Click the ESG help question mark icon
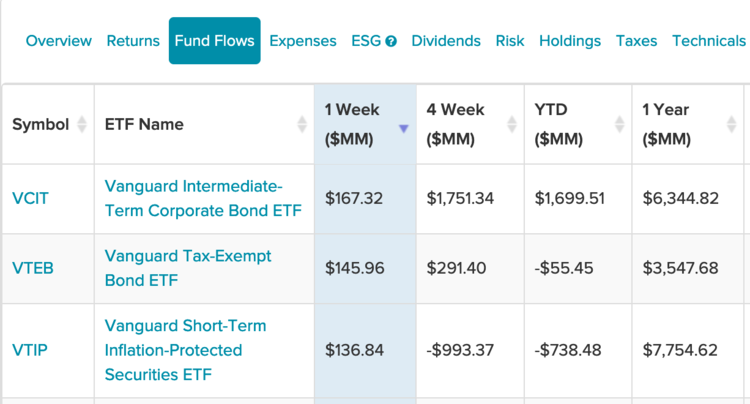 [391, 42]
